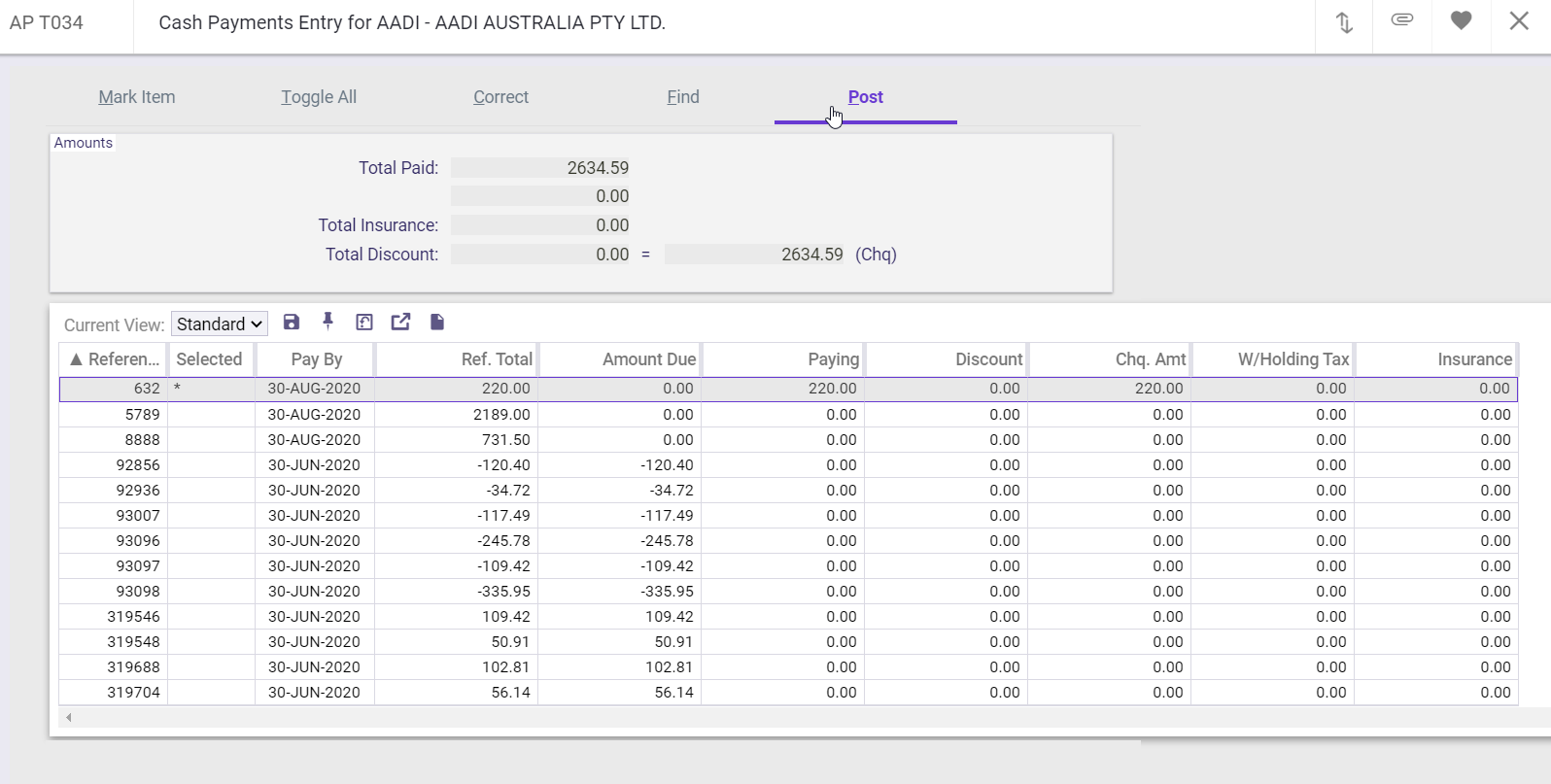This screenshot has height=784, width=1551.
Task: Add screen to favourites with heart icon
Action: [x=1461, y=20]
